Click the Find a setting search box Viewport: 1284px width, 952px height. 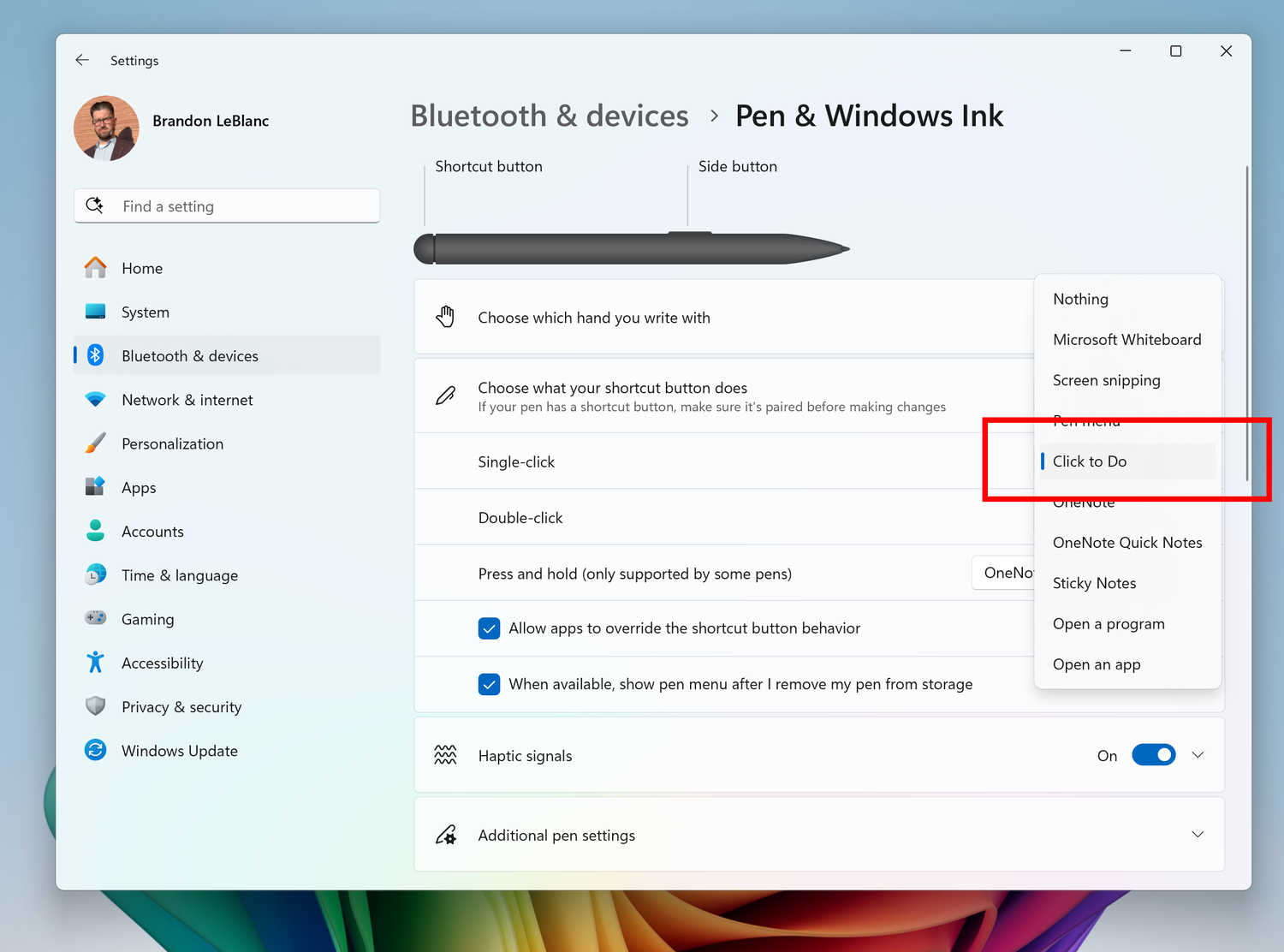[227, 205]
